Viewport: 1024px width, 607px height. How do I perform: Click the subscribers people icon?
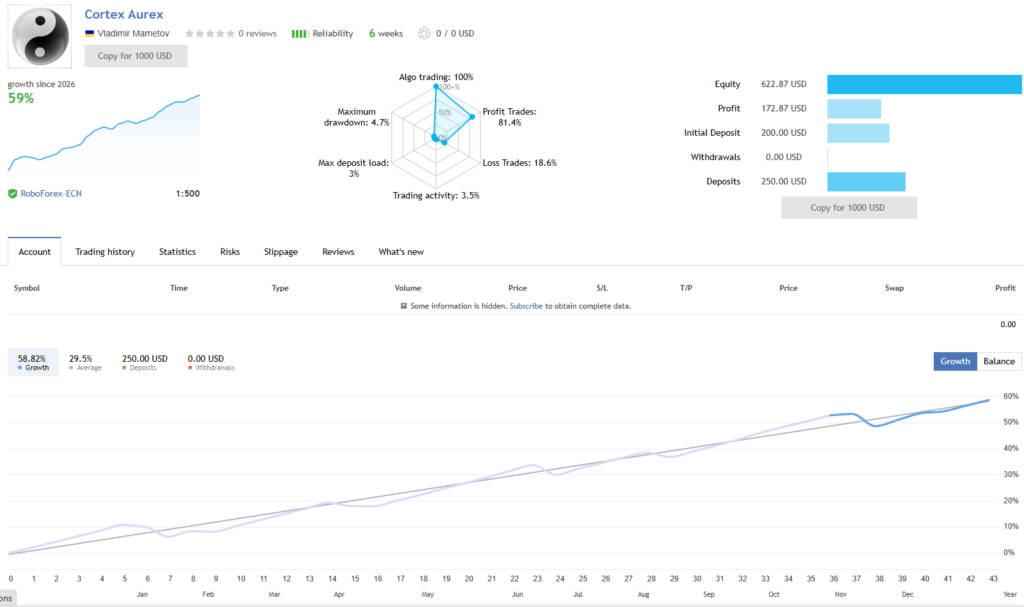pos(424,33)
